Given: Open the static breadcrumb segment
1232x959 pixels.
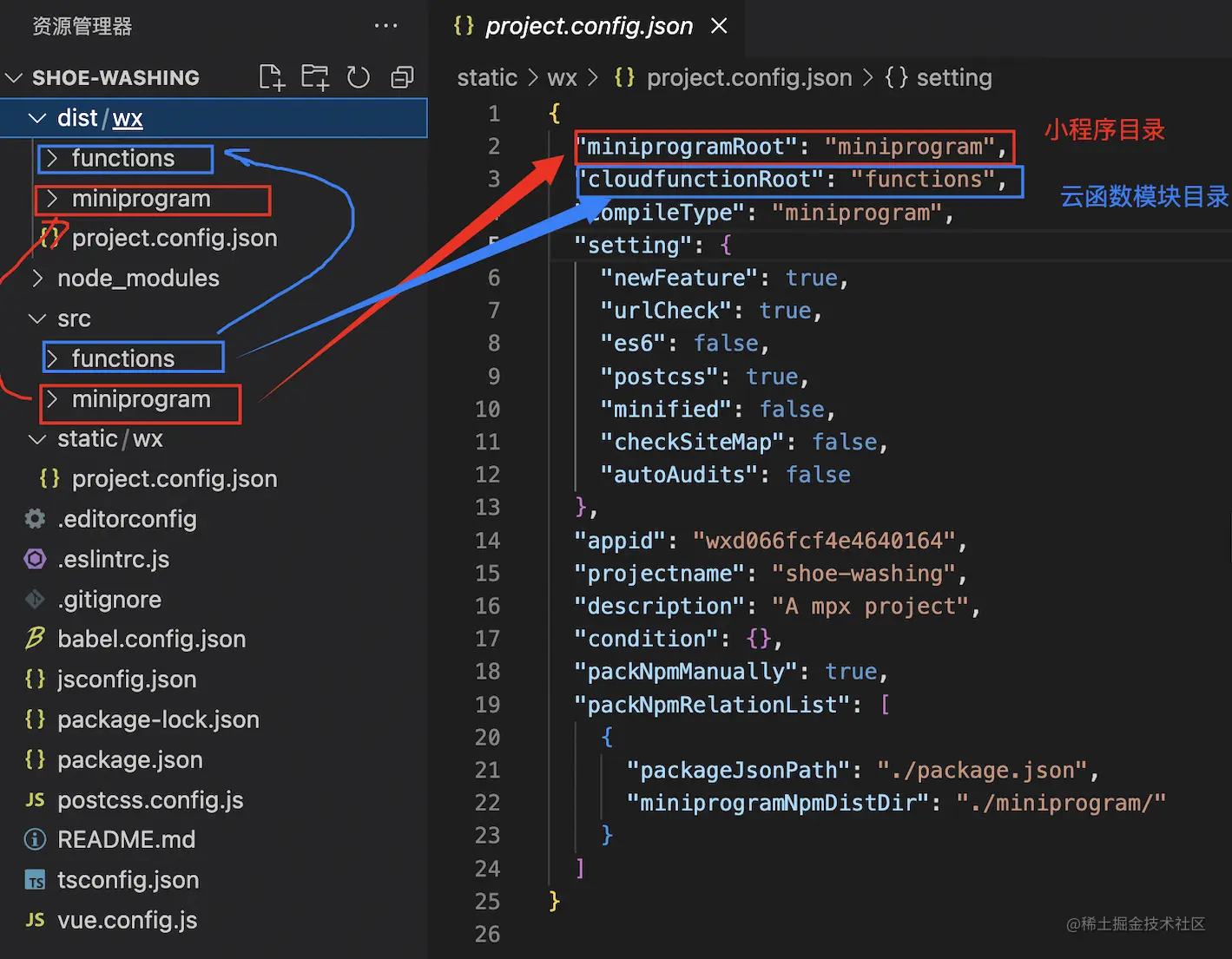Looking at the screenshot, I should [487, 77].
